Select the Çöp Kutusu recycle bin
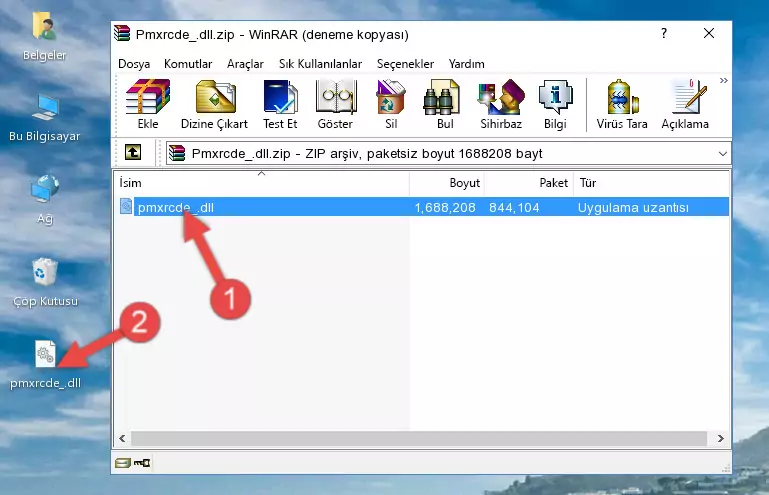The image size is (769, 495). tap(45, 282)
